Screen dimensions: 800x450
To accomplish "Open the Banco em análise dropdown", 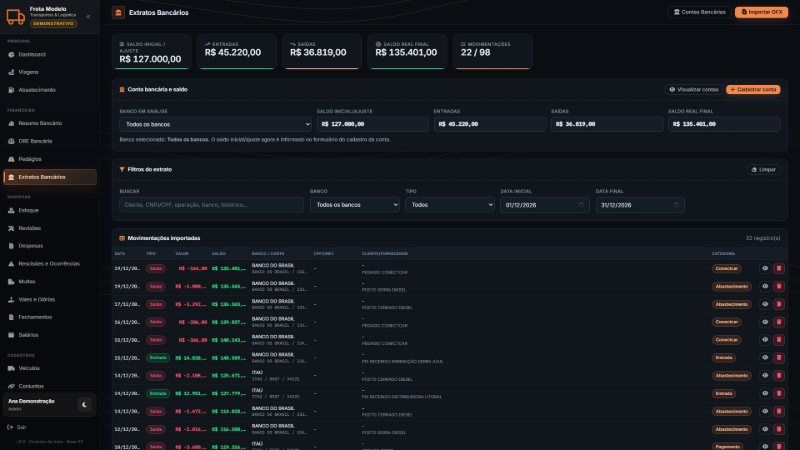I will 215,124.
